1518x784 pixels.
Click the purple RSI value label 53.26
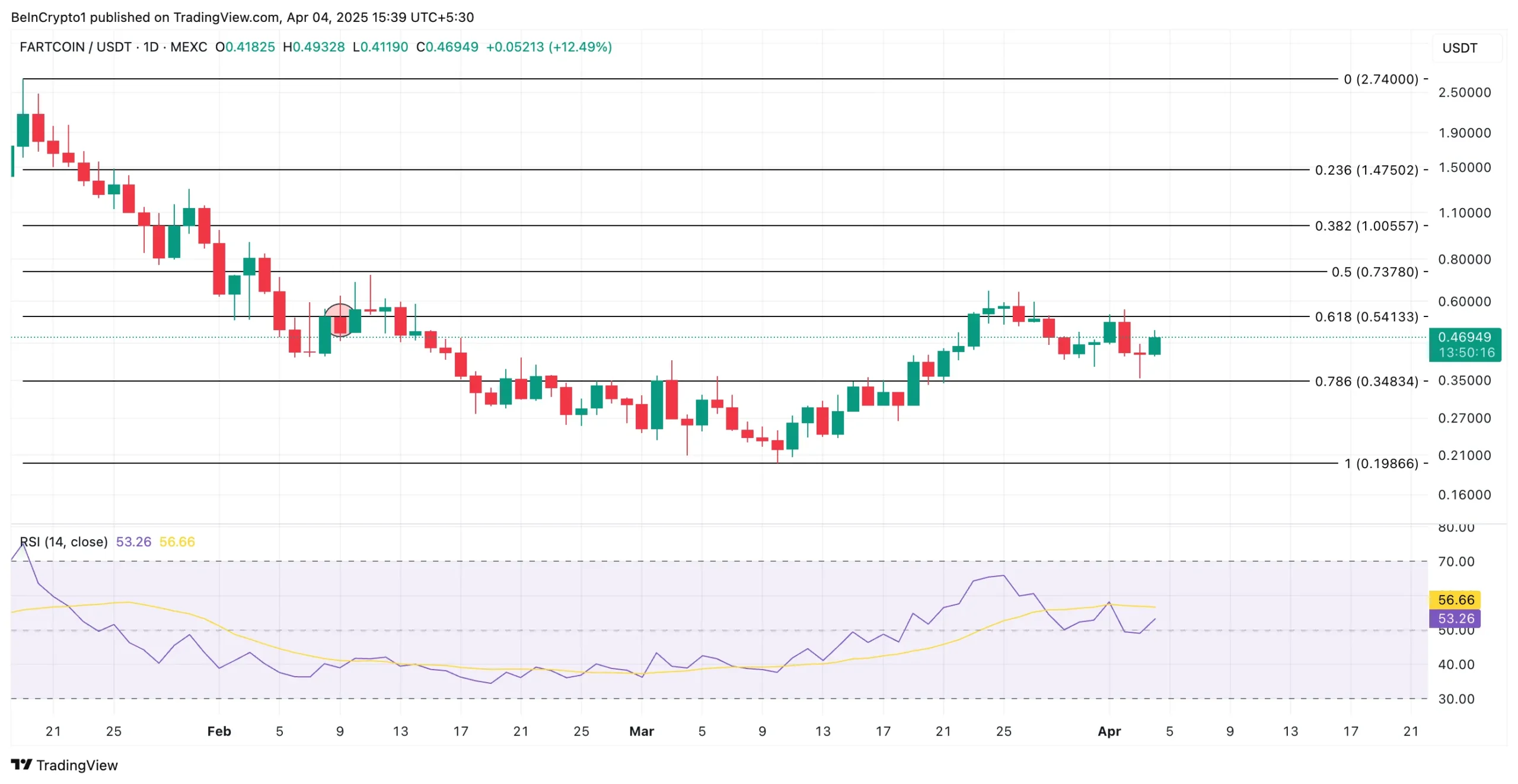point(1456,619)
